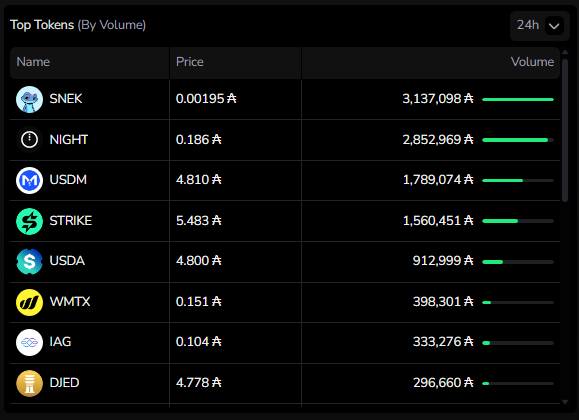Click STRIKE price 5.483 ₳
579x420 pixels.
[x=199, y=221]
